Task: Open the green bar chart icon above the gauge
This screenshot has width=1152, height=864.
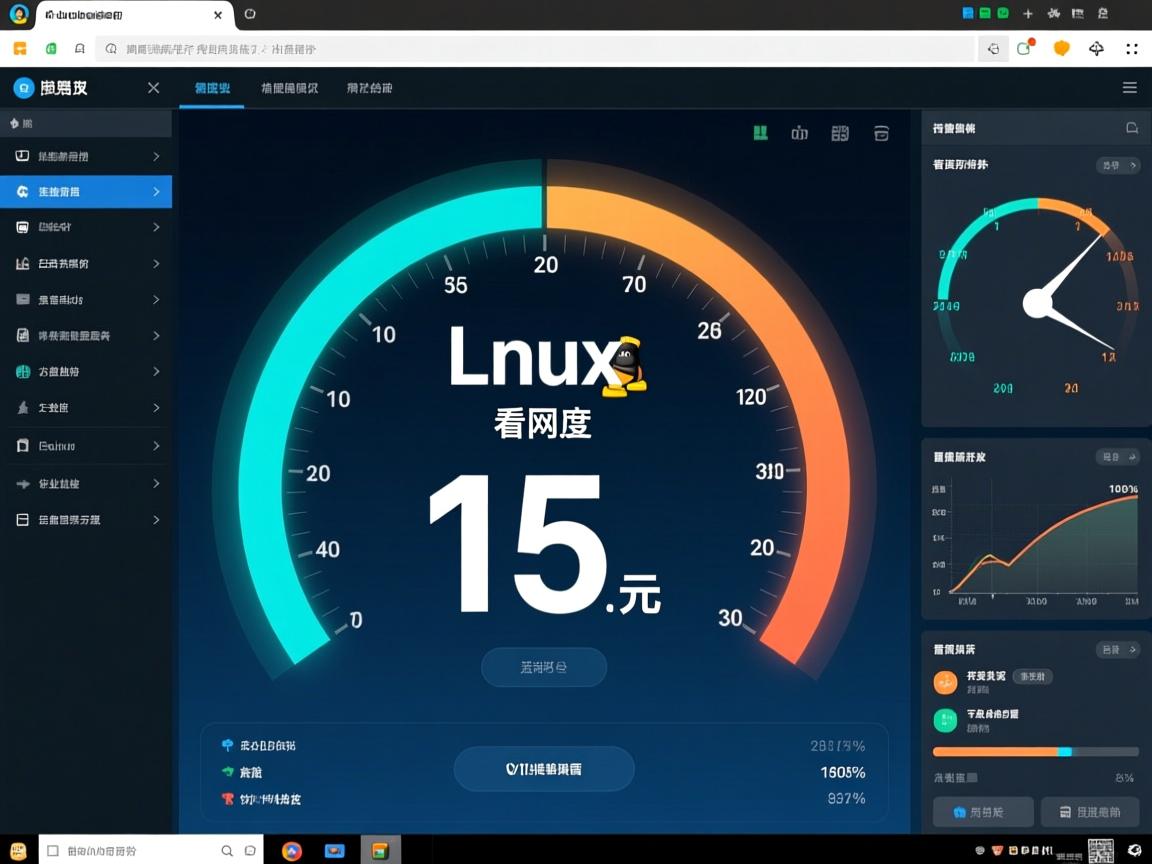Action: [x=760, y=132]
